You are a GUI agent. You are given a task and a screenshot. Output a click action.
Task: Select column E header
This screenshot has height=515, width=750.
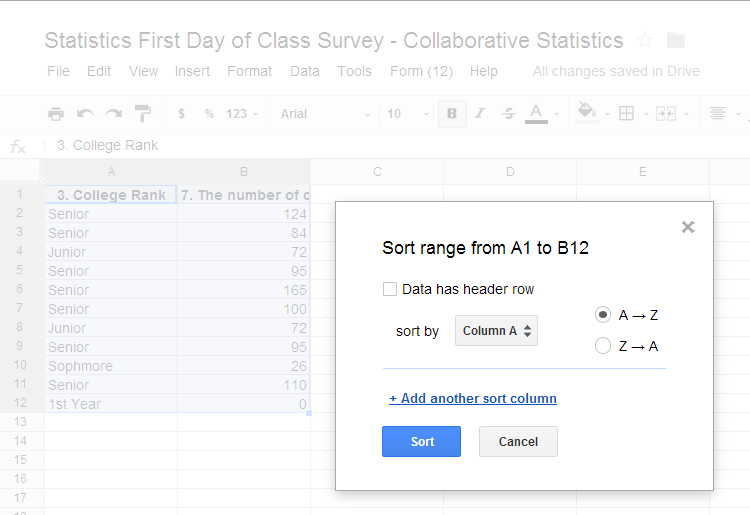tap(643, 172)
